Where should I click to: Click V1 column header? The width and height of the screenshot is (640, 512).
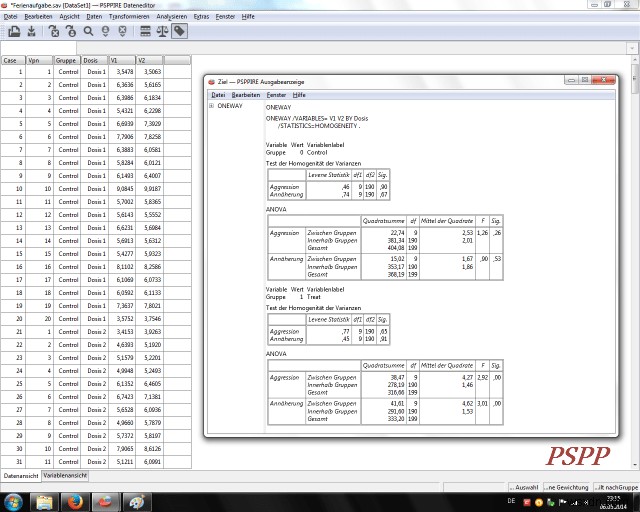point(122,60)
